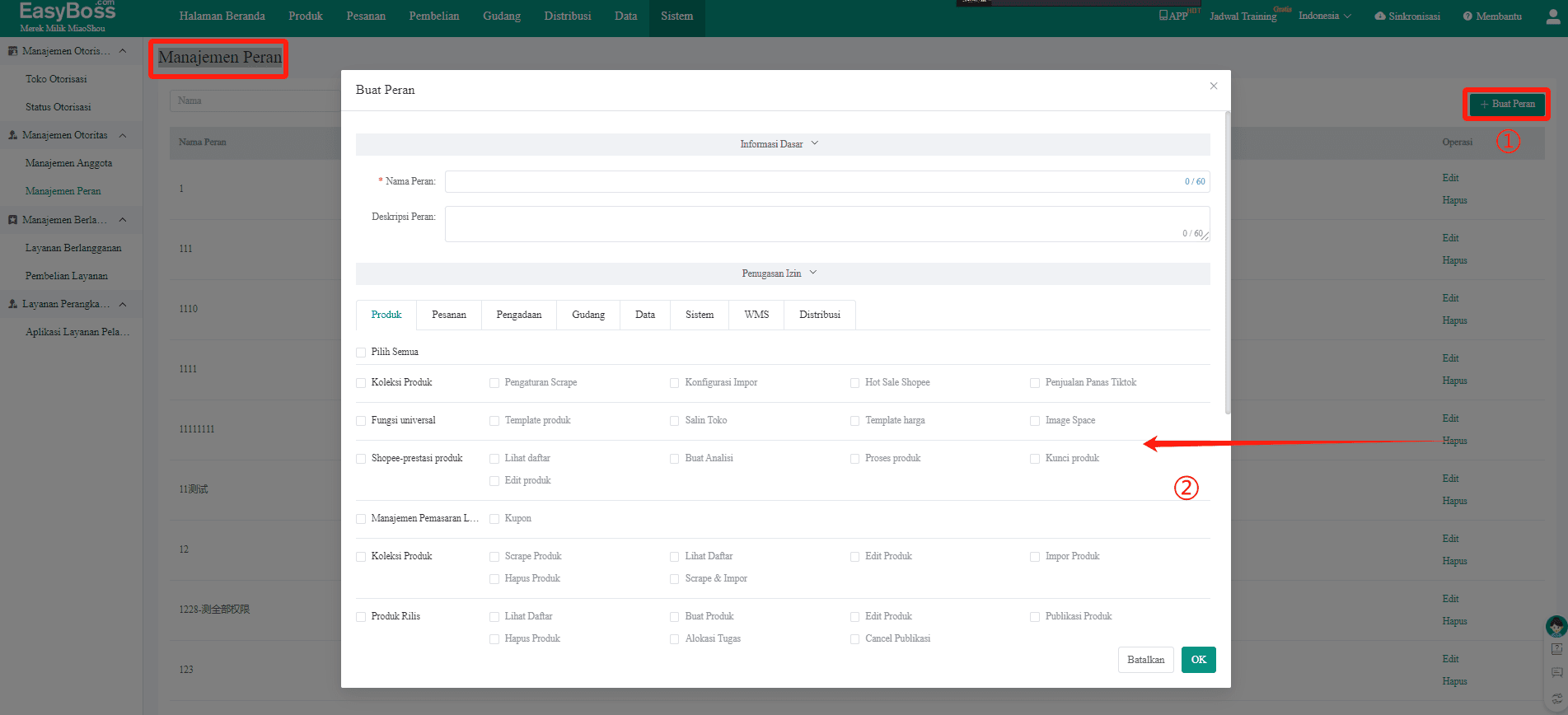Check the Kunci produk checkbox
This screenshot has width=1568, height=715.
1035,459
